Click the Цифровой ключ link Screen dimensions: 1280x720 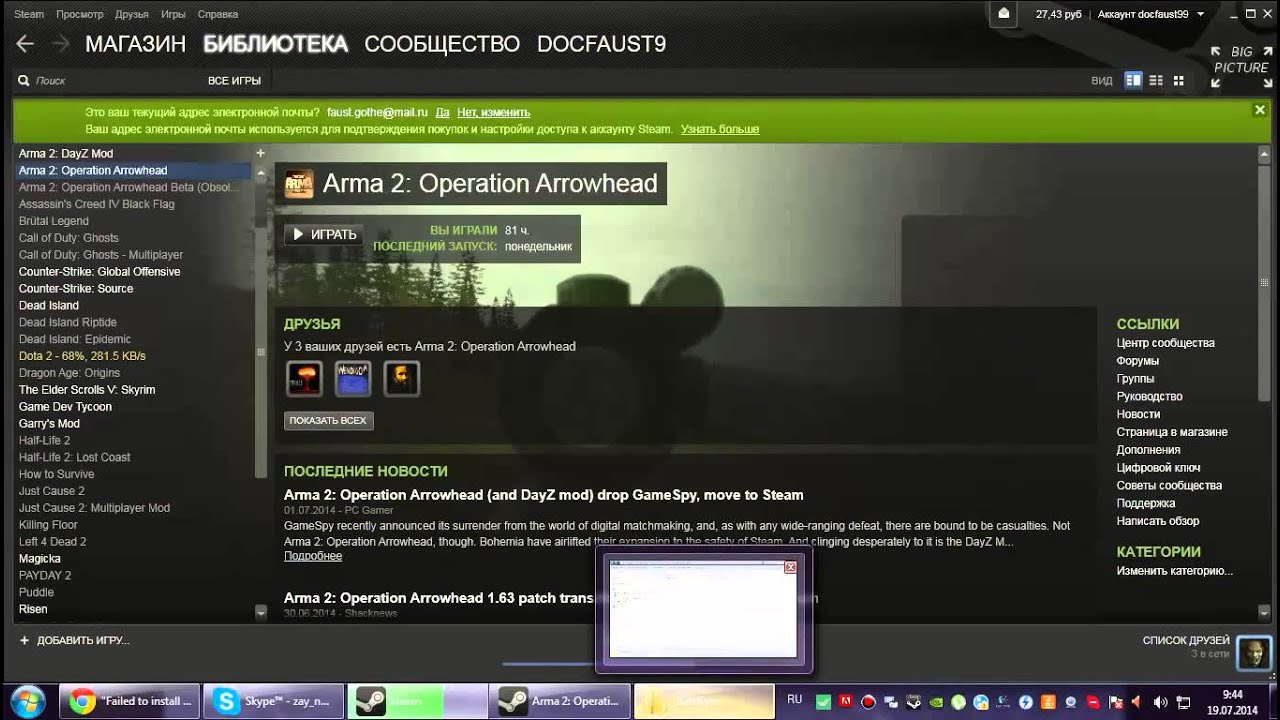click(1158, 468)
